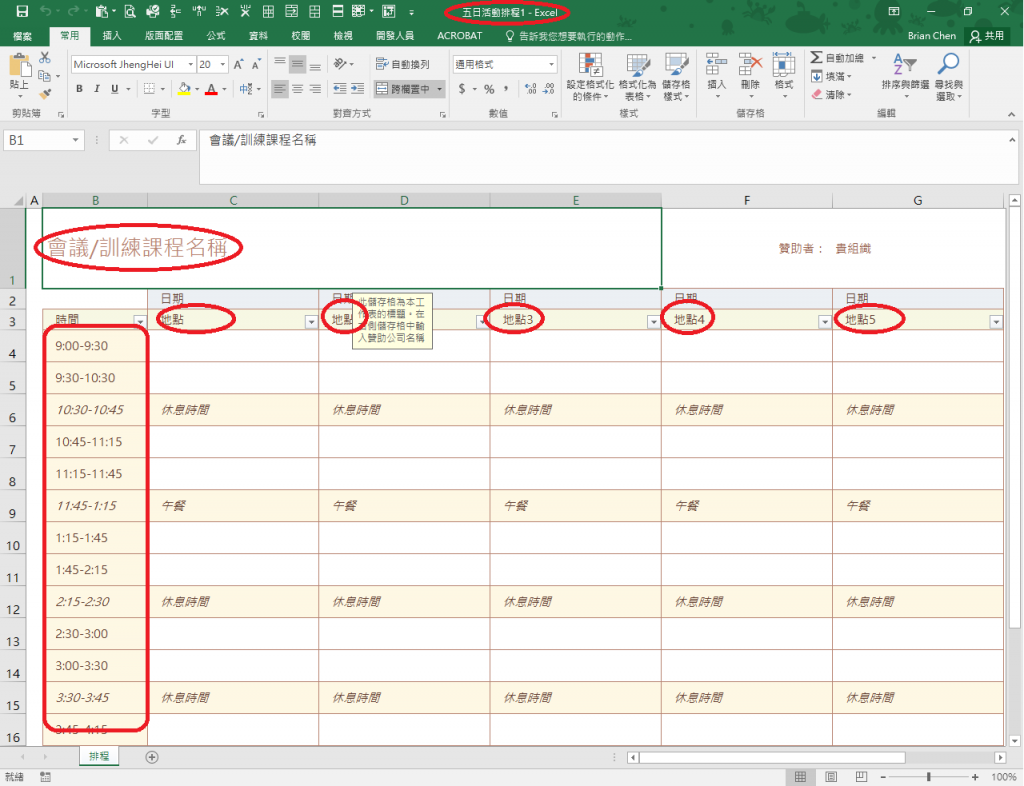Toggle Italic text formatting
The height and width of the screenshot is (786, 1024).
[x=97, y=89]
